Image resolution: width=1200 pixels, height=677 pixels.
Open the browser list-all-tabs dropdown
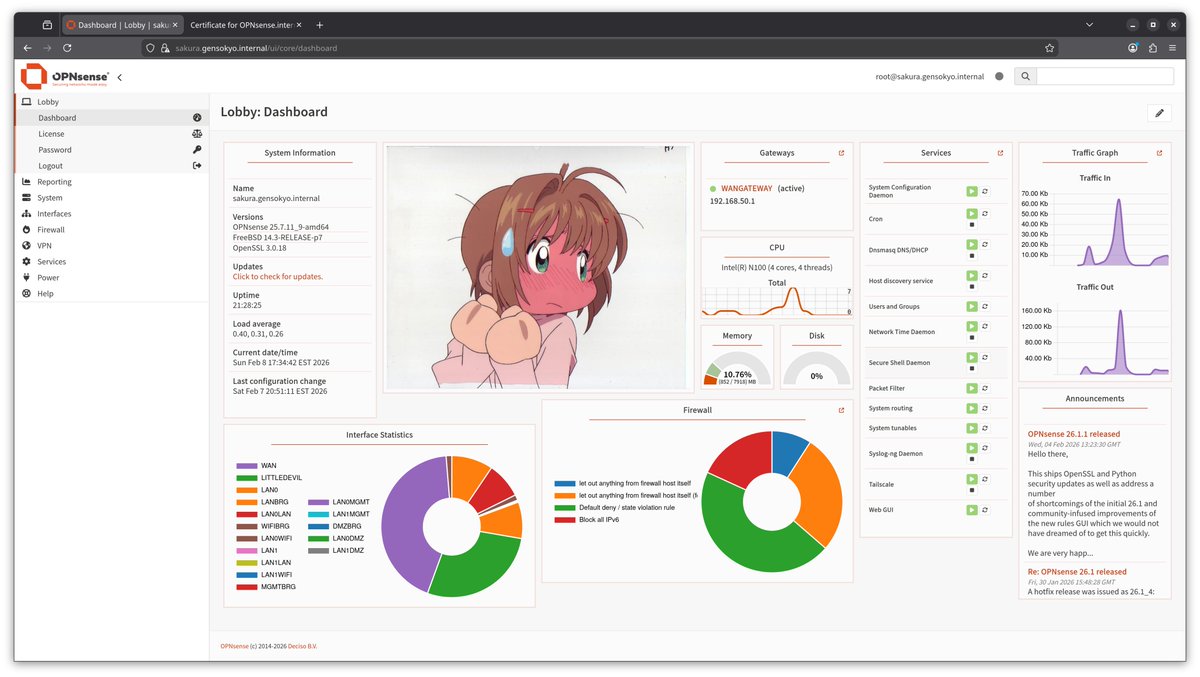(x=1089, y=24)
